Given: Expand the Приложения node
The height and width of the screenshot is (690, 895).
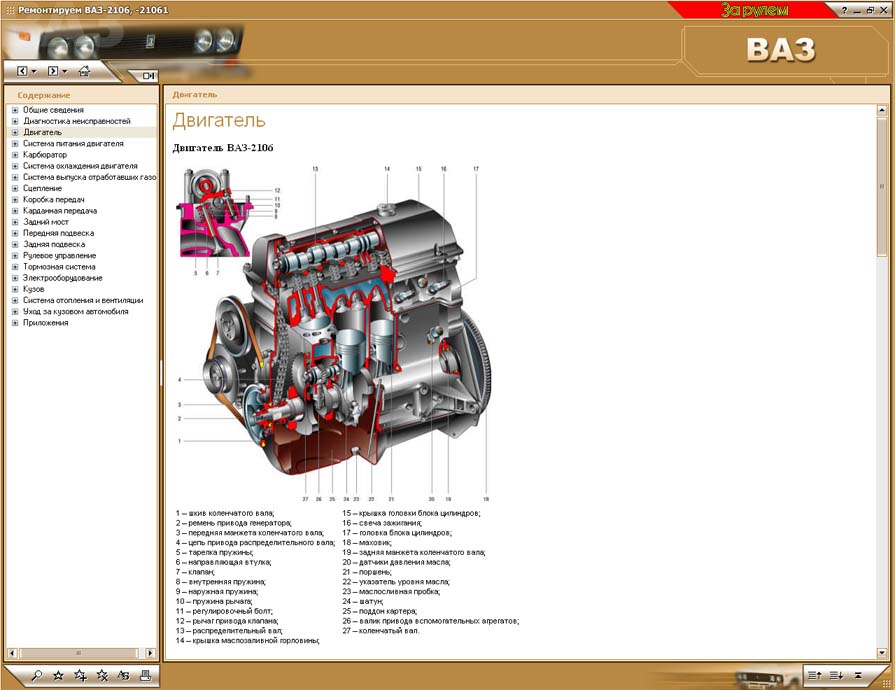Looking at the screenshot, I should coord(15,322).
